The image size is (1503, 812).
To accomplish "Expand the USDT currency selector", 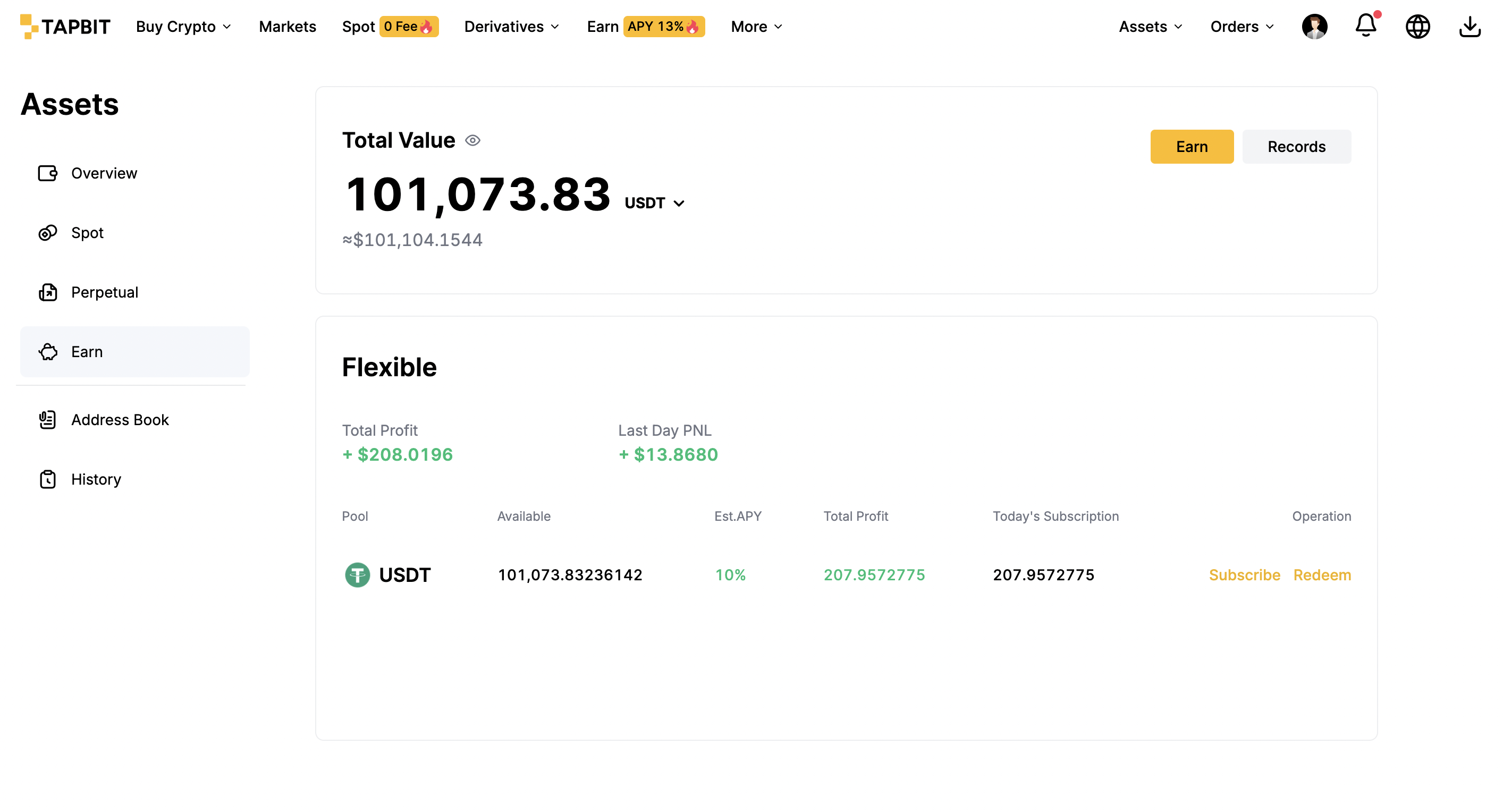I will tap(654, 203).
